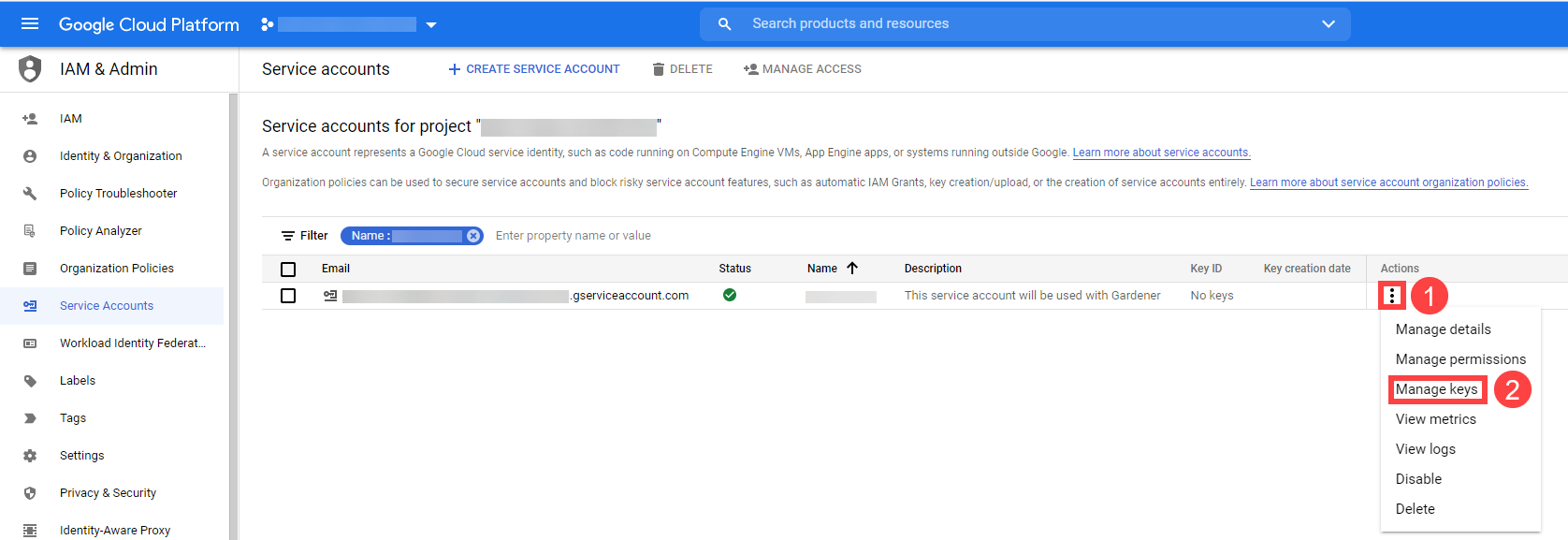Click the Policy Analyzer icon
Viewport: 1568px width, 540px height.
pos(30,231)
